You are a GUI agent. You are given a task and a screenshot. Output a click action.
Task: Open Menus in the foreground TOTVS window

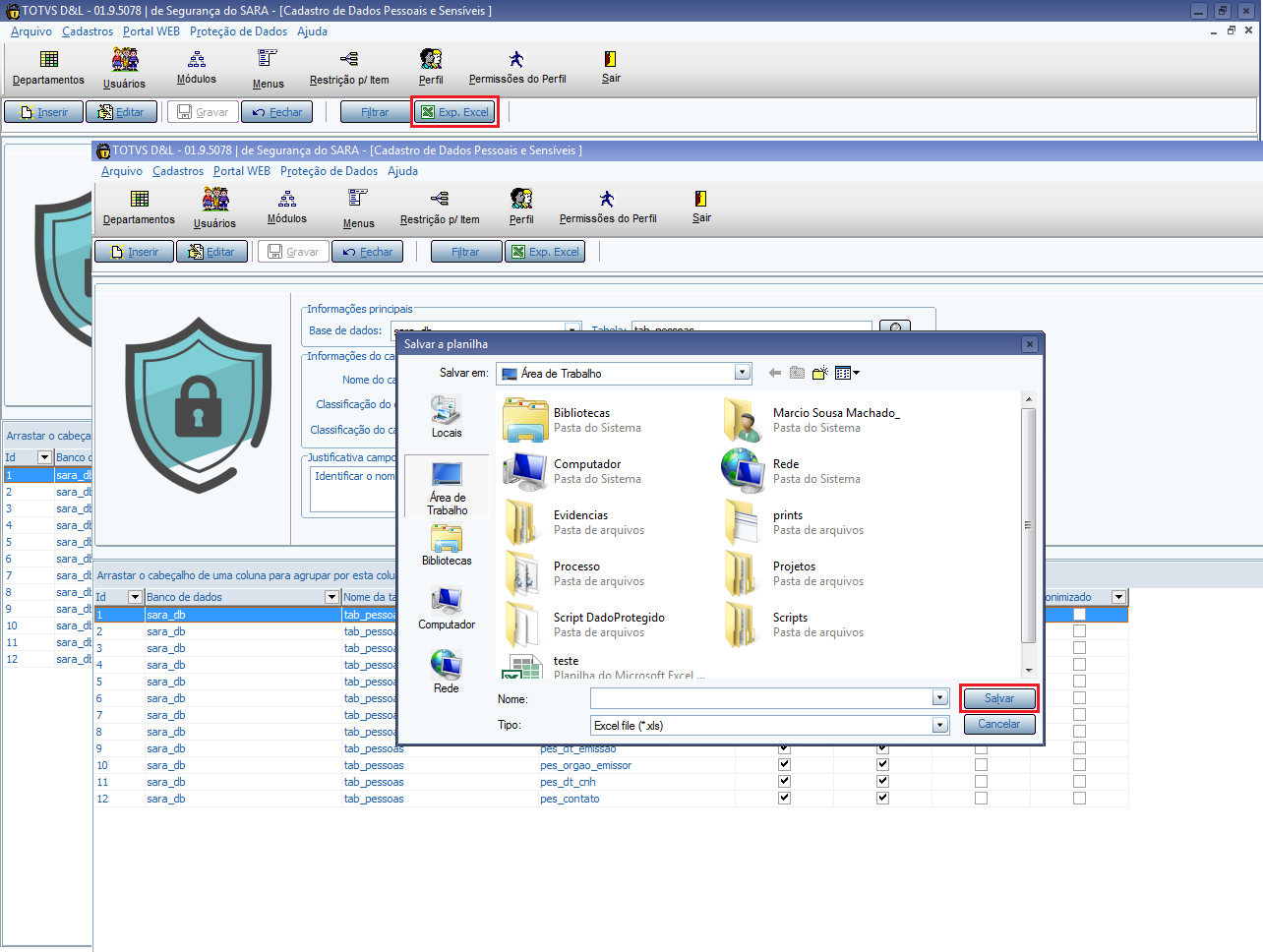(358, 208)
